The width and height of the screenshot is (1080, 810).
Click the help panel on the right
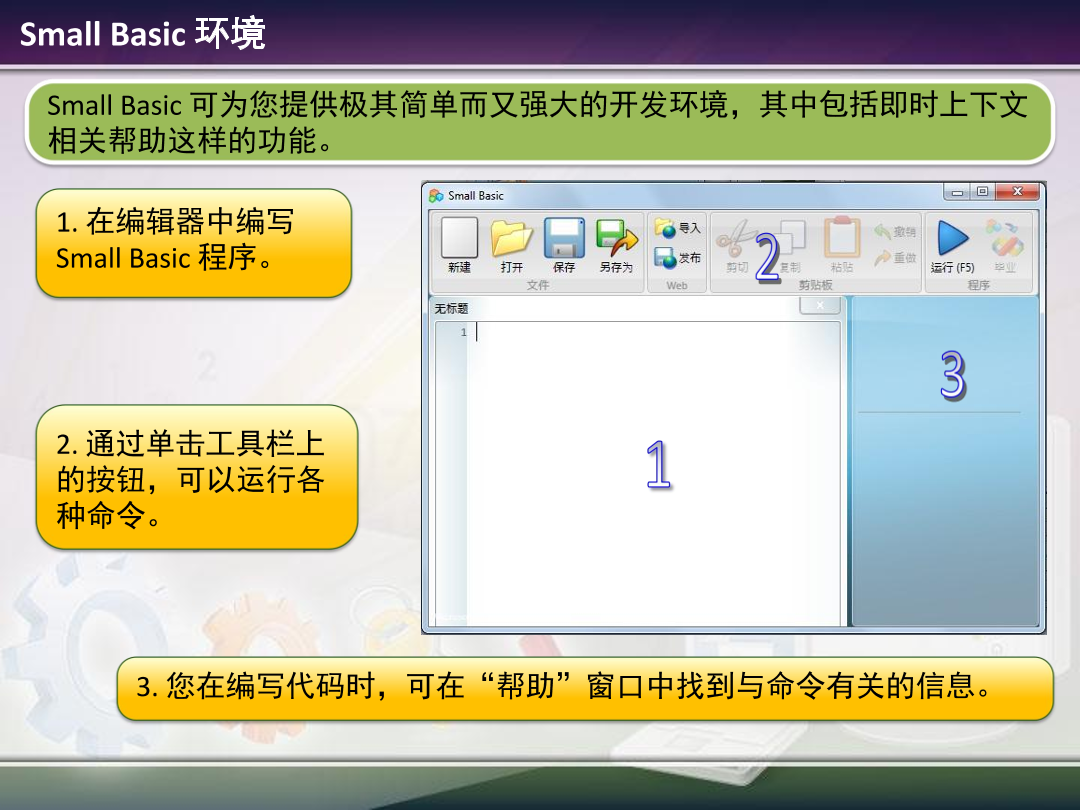pos(944,500)
